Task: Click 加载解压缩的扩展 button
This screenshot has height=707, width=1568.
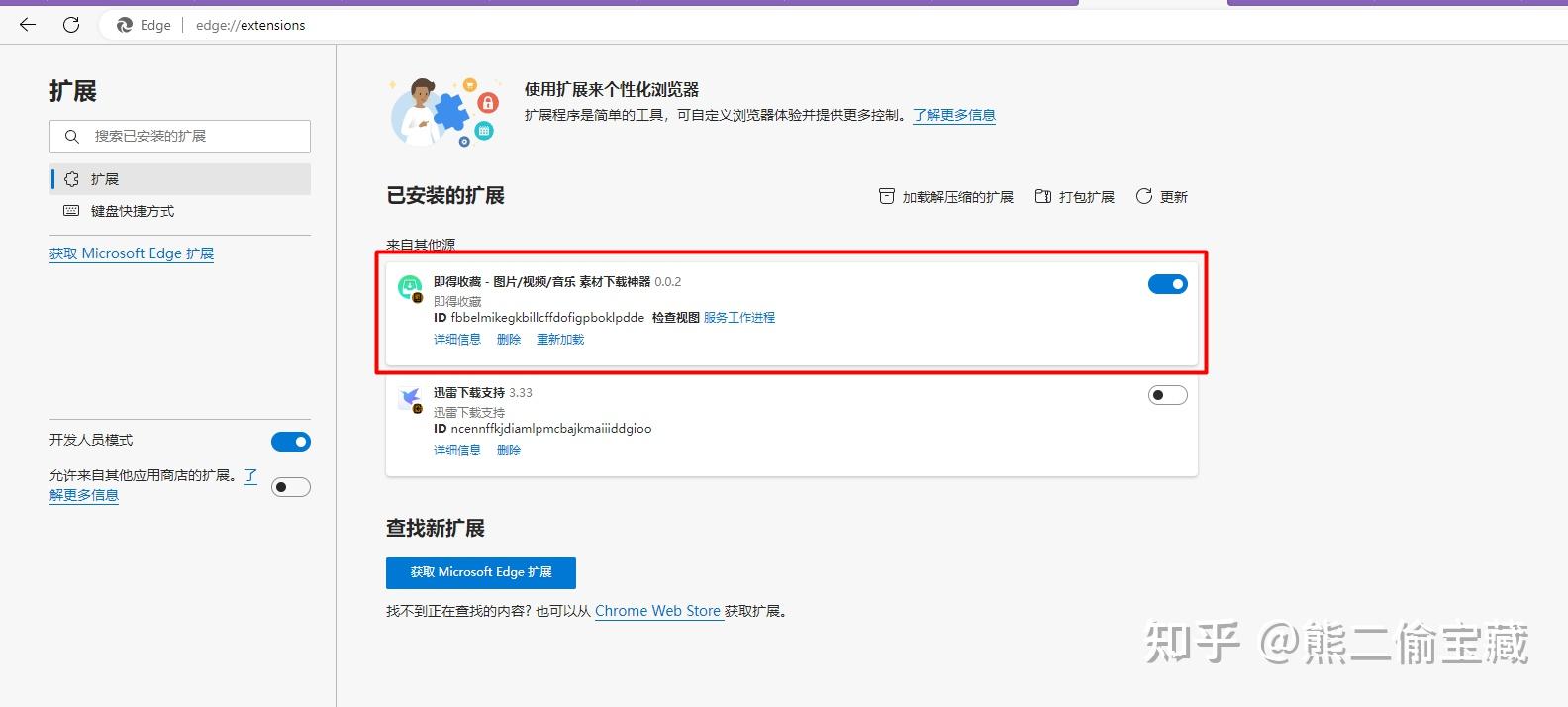Action: pyautogui.click(x=946, y=197)
